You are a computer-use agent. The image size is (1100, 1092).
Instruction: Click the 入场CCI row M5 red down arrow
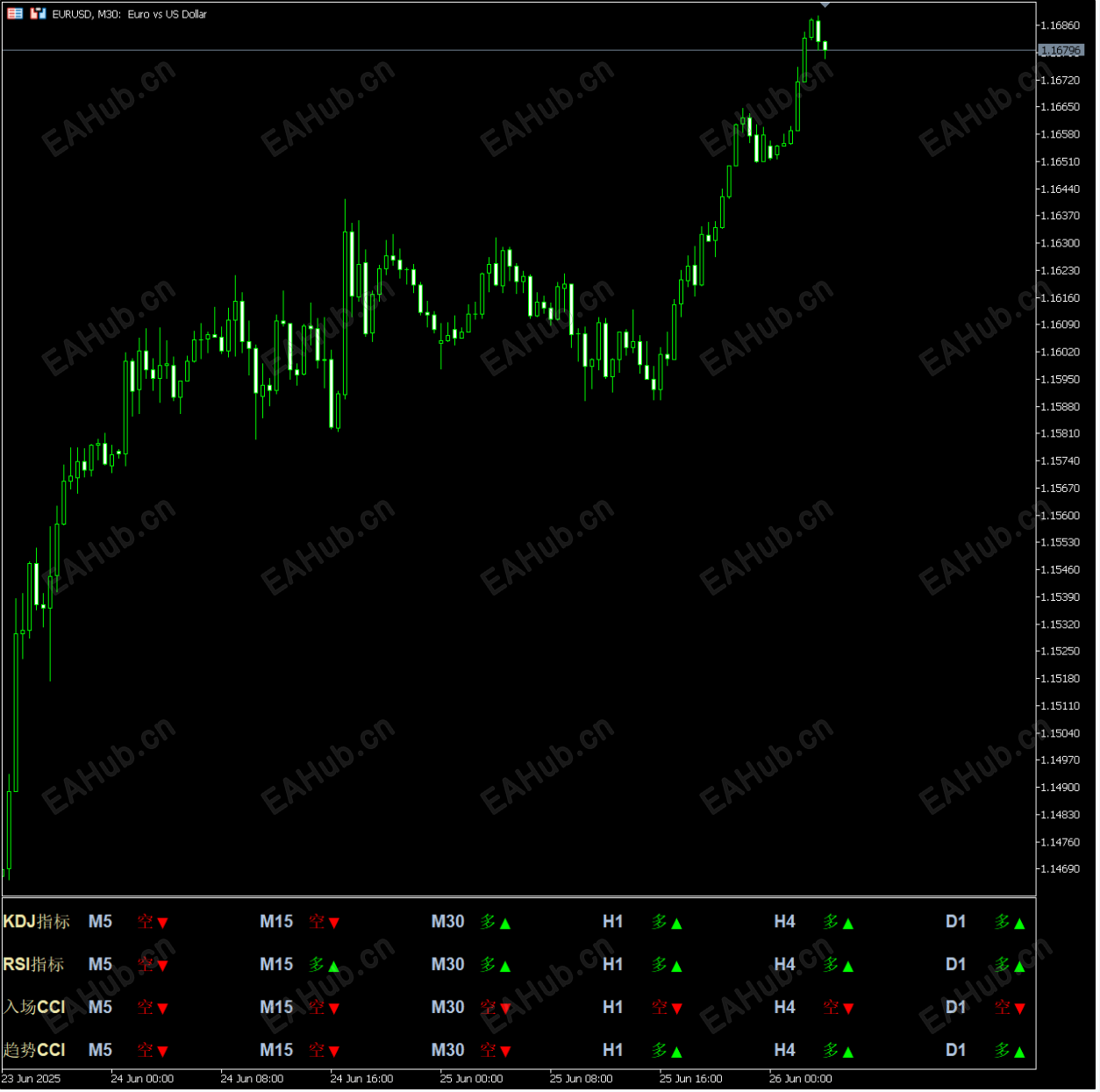[x=162, y=1009]
